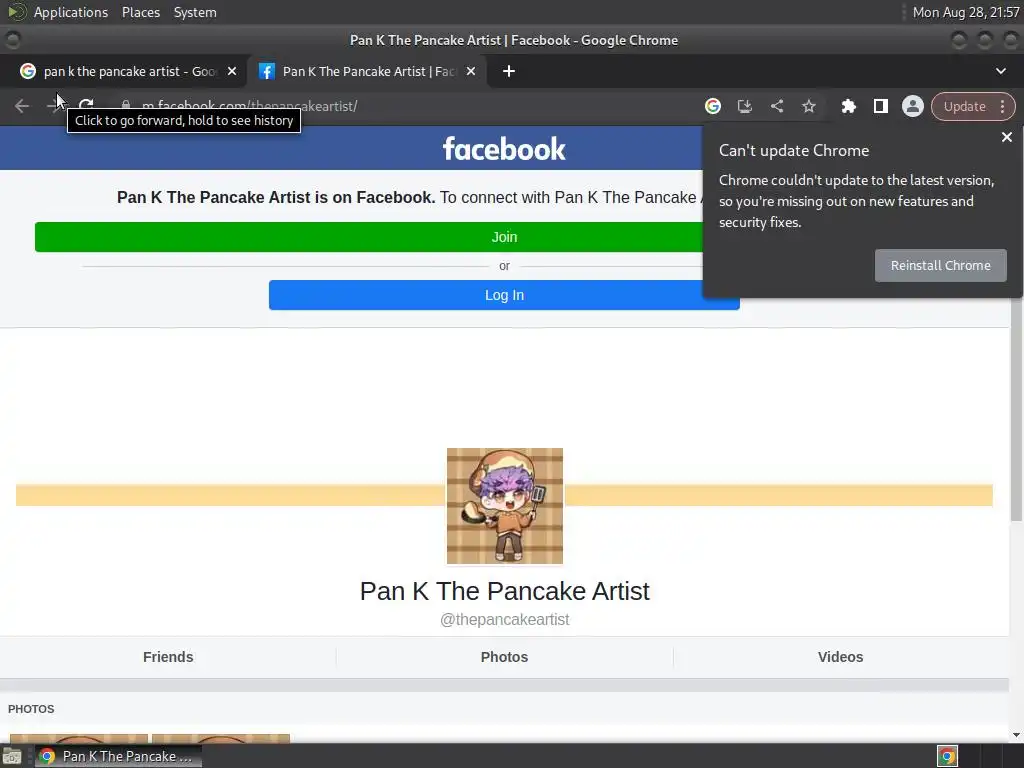Viewport: 1024px width, 768px height.
Task: Click the show desktop icon in taskbar
Action: (x=12, y=756)
